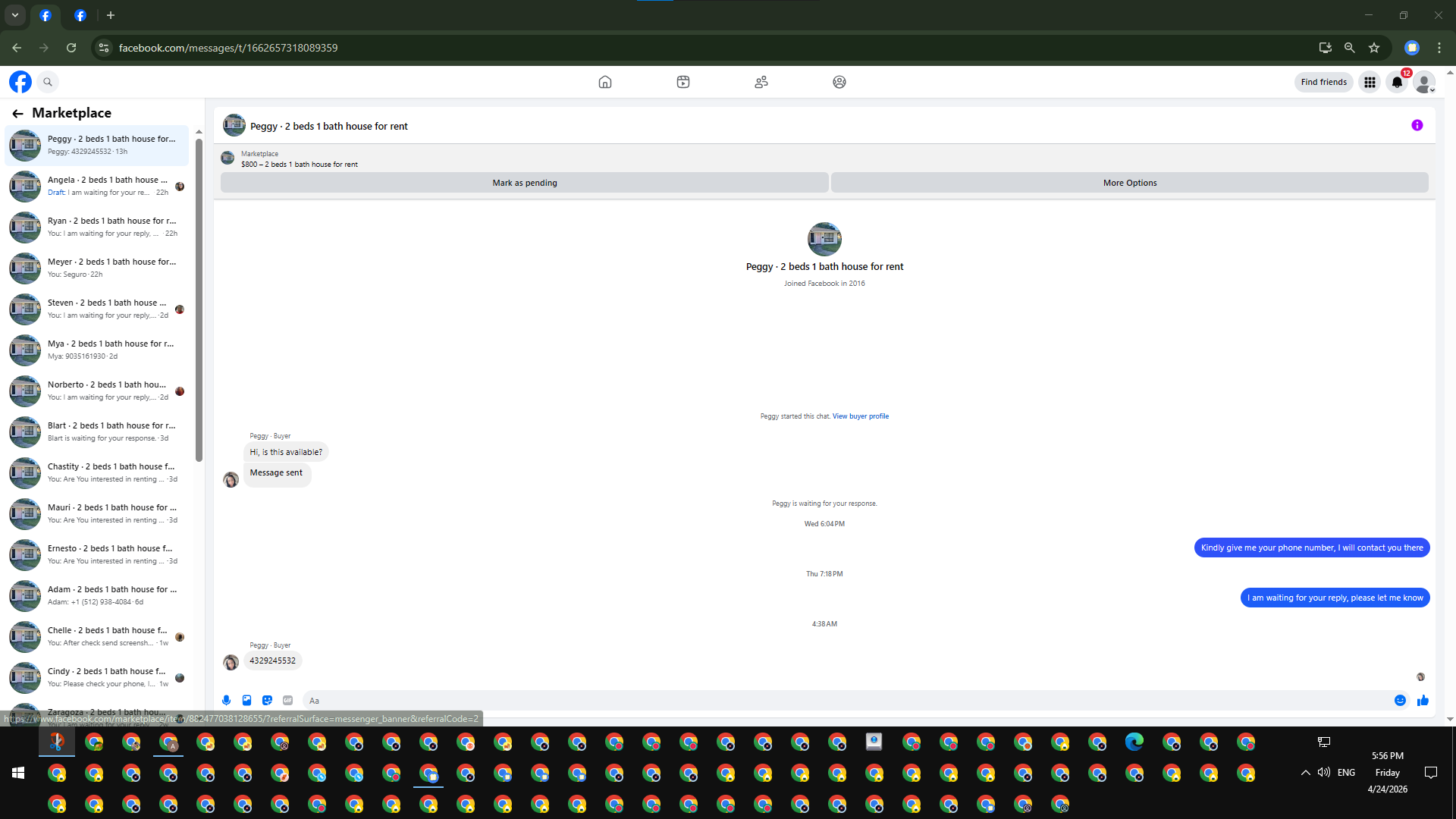Select the Mauri conversation

[x=98, y=513]
